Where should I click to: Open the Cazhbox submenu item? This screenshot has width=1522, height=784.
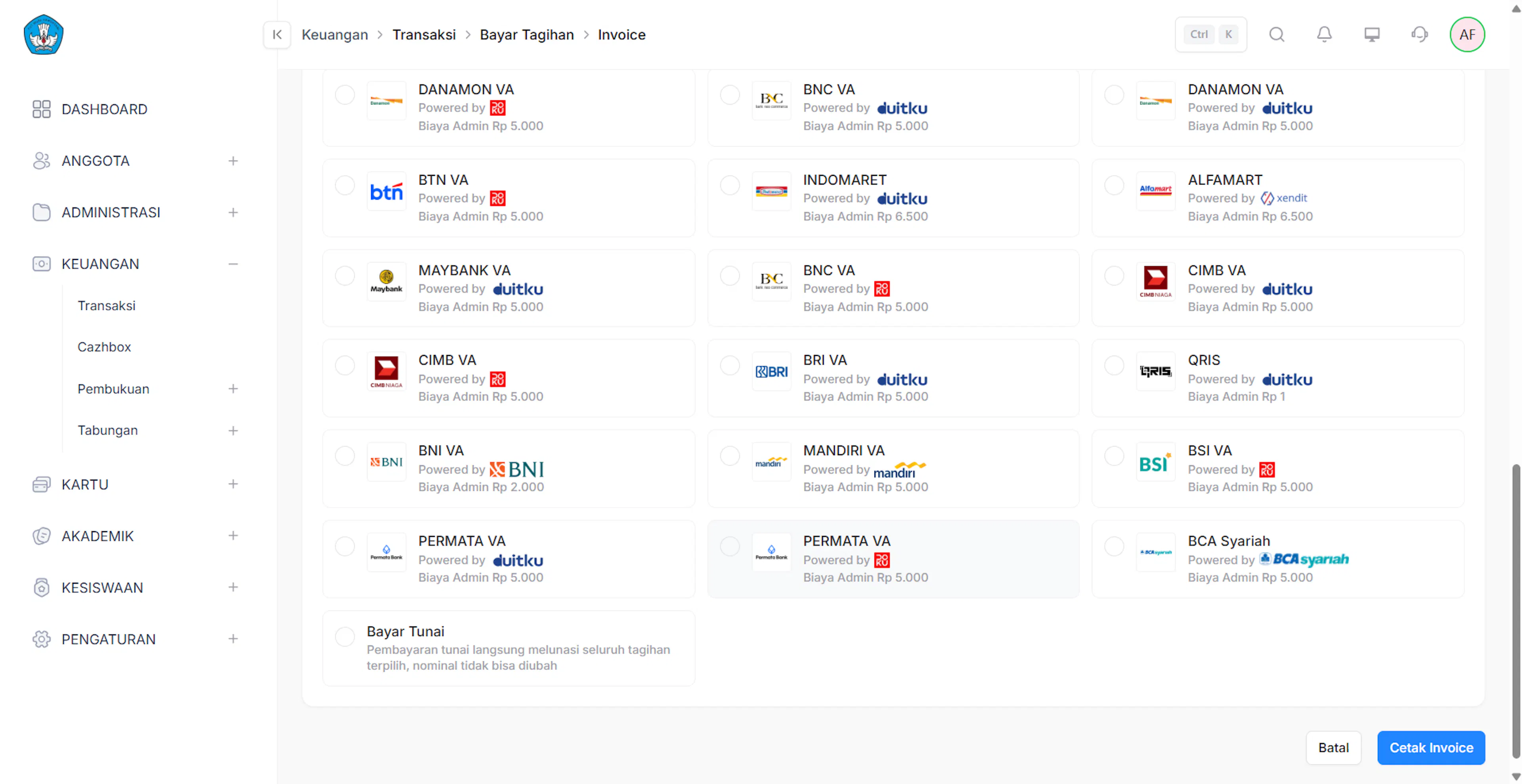[104, 347]
